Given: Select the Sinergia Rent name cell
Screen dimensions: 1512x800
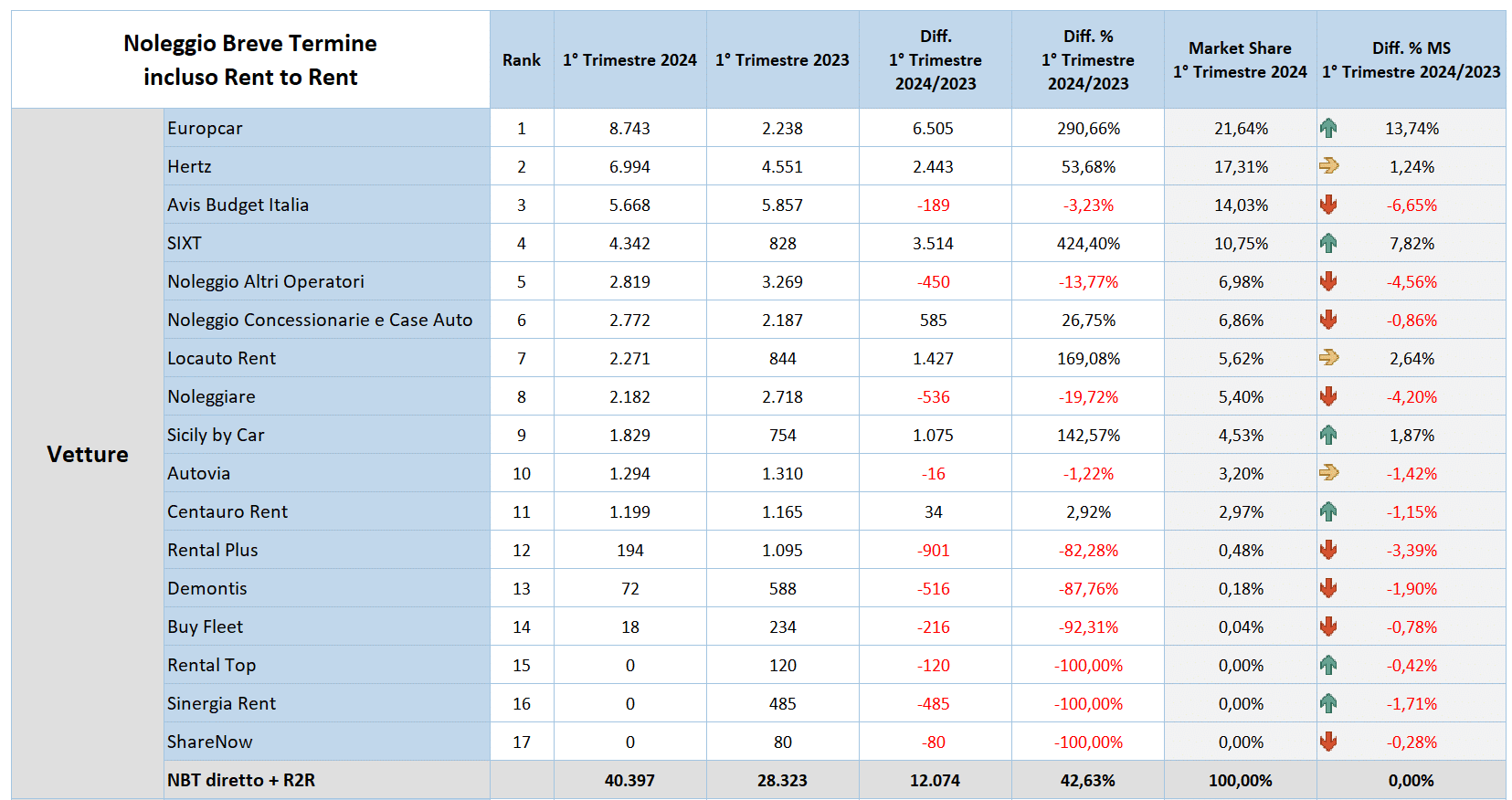Looking at the screenshot, I should (x=327, y=704).
